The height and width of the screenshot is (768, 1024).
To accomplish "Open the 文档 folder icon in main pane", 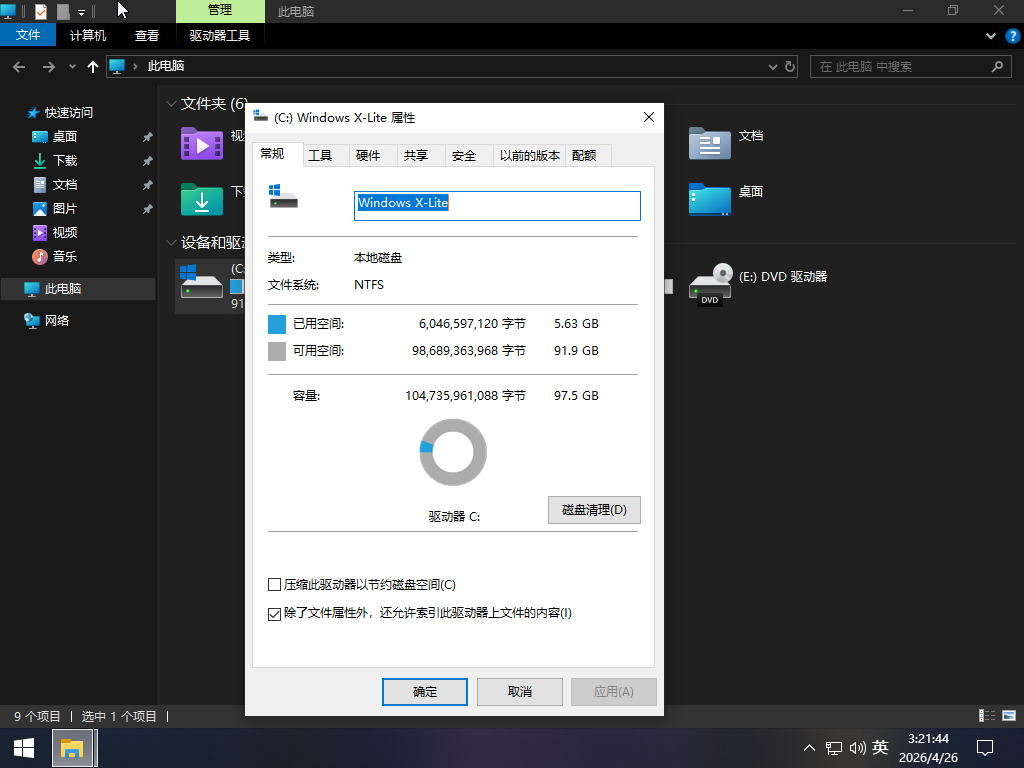I will [x=710, y=144].
